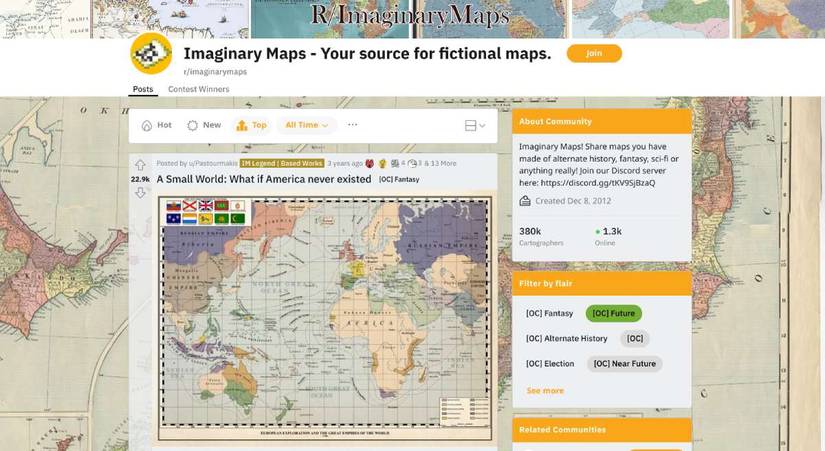Click the 1.3k Online count

click(x=609, y=236)
